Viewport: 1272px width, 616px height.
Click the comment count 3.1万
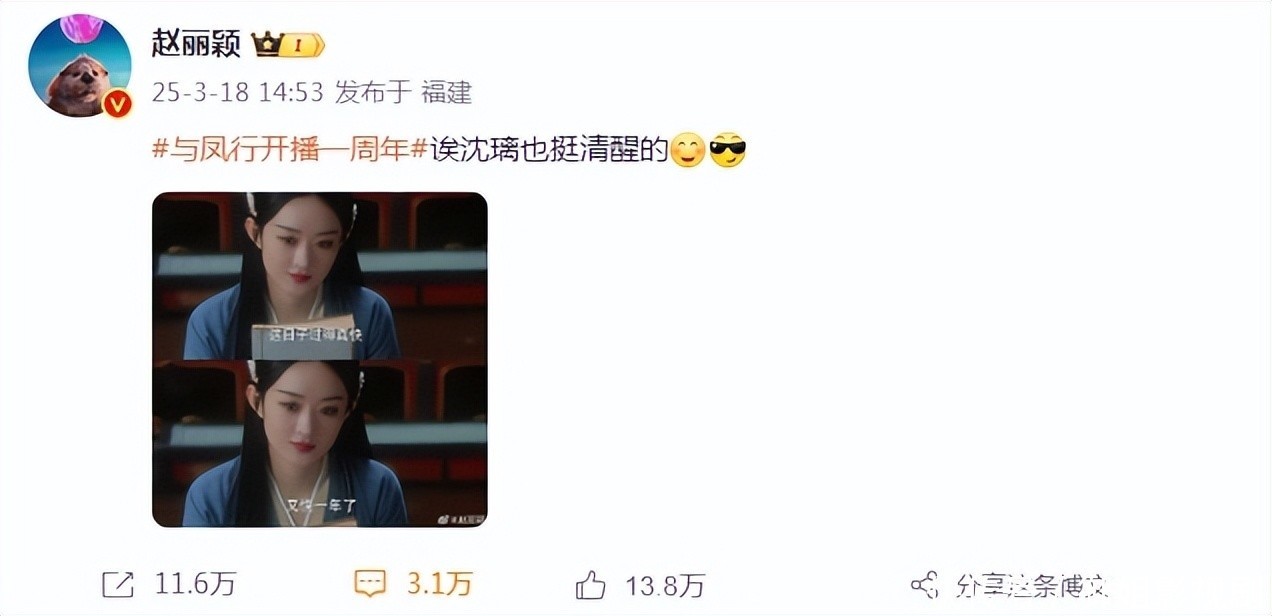tap(439, 585)
